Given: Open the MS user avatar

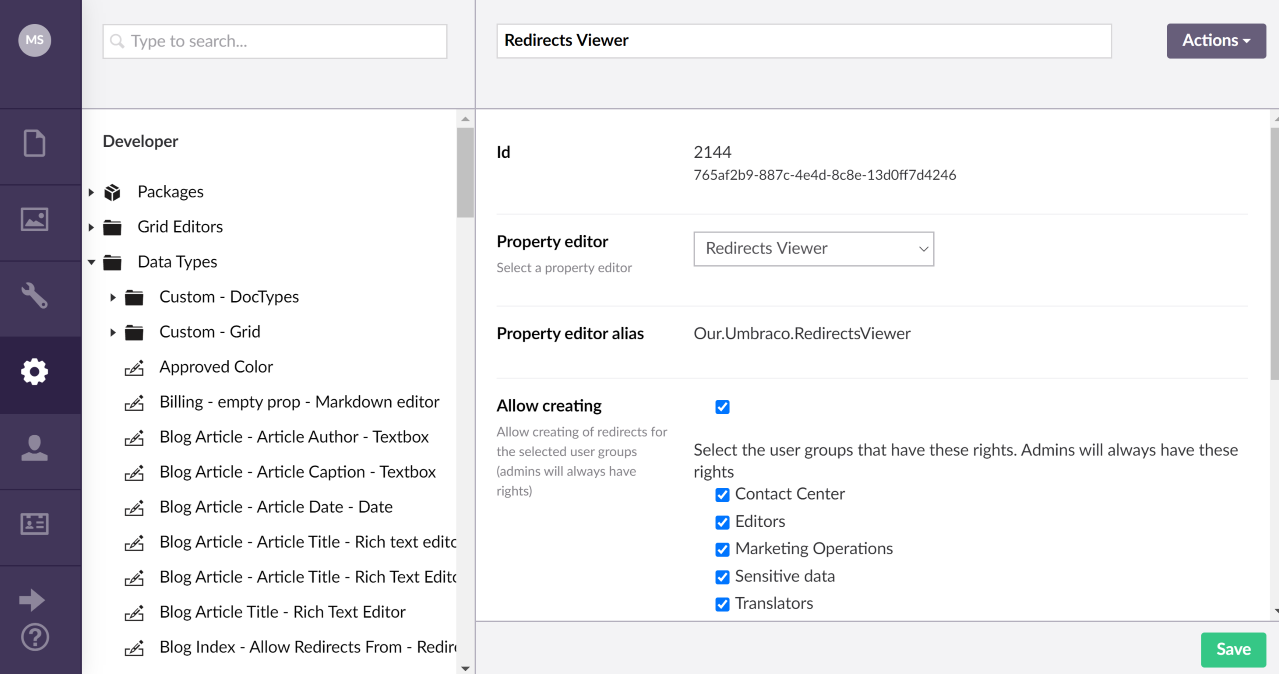Looking at the screenshot, I should point(35,40).
